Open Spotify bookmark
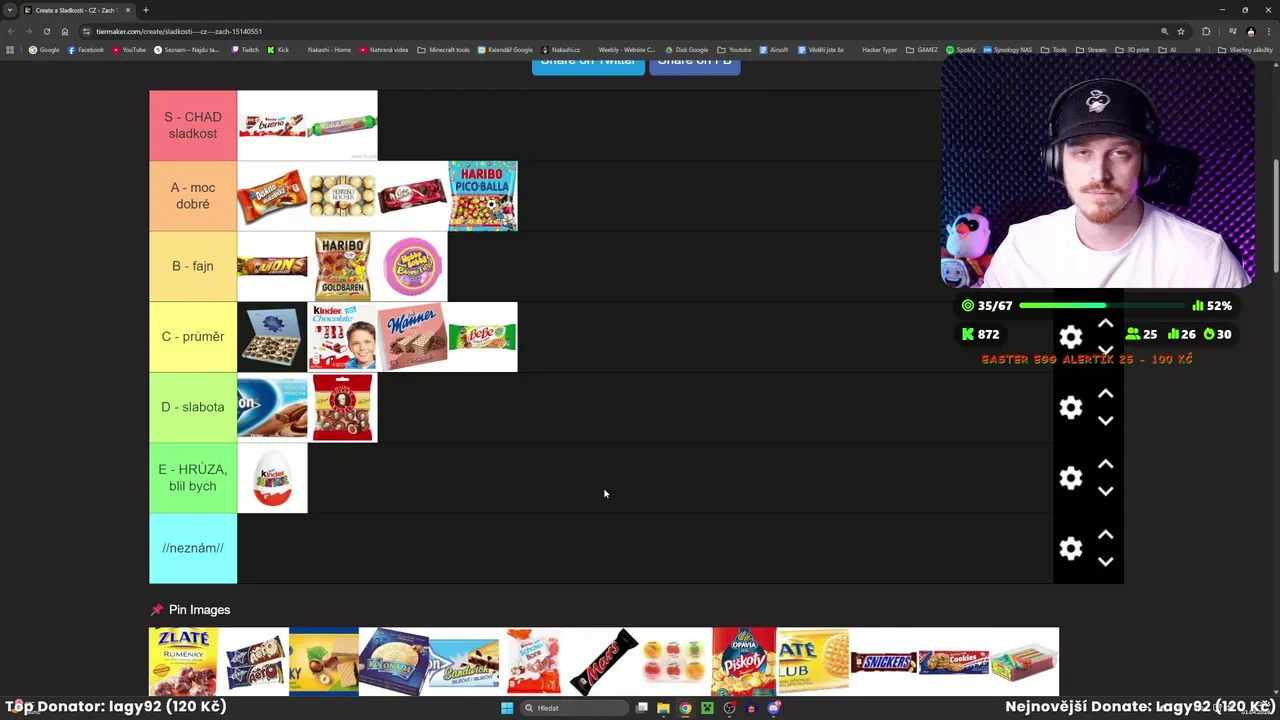 (x=961, y=49)
